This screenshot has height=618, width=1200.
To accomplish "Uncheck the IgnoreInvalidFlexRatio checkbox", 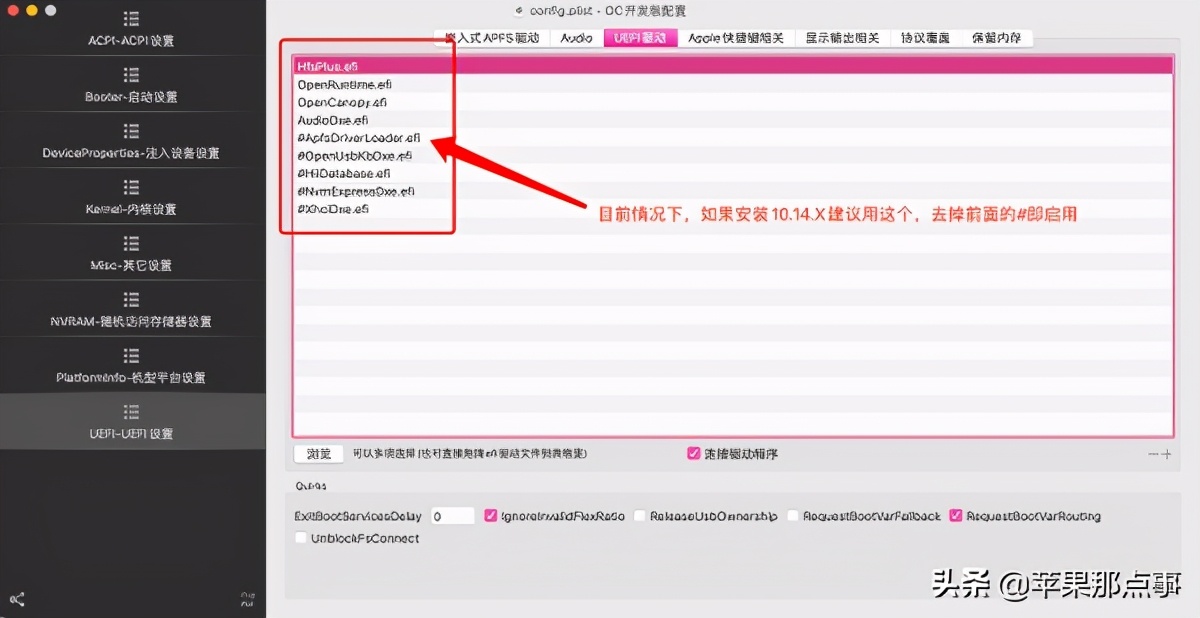I will tap(490, 515).
